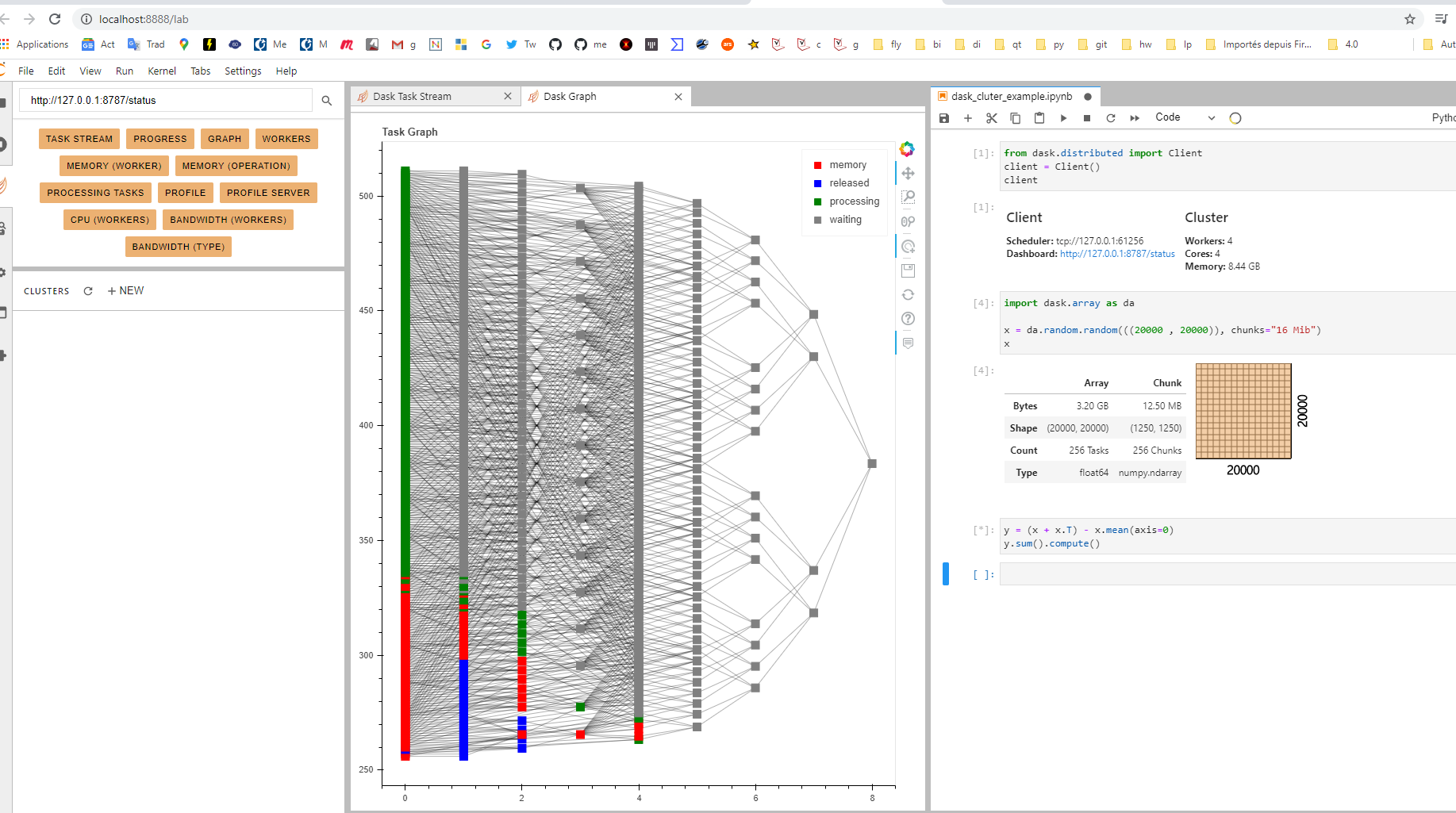This screenshot has height=813, width=1456.
Task: Click the Save plot icon in the Bokeh toolbar
Action: pyautogui.click(x=908, y=270)
